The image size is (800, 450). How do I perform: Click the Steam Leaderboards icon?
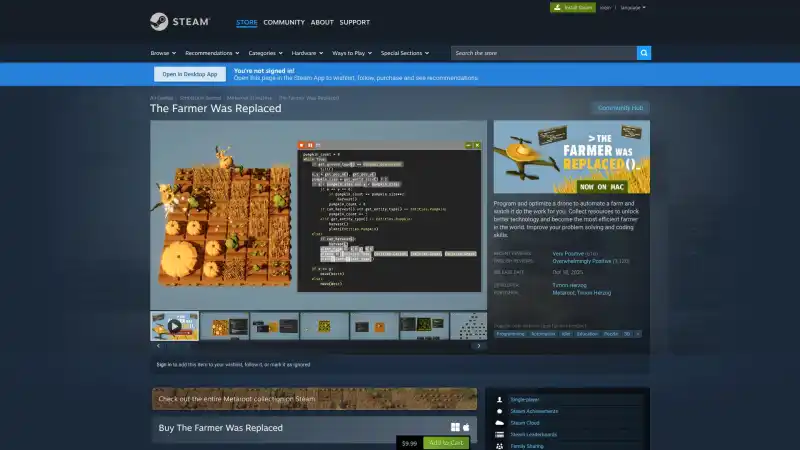pyautogui.click(x=499, y=434)
